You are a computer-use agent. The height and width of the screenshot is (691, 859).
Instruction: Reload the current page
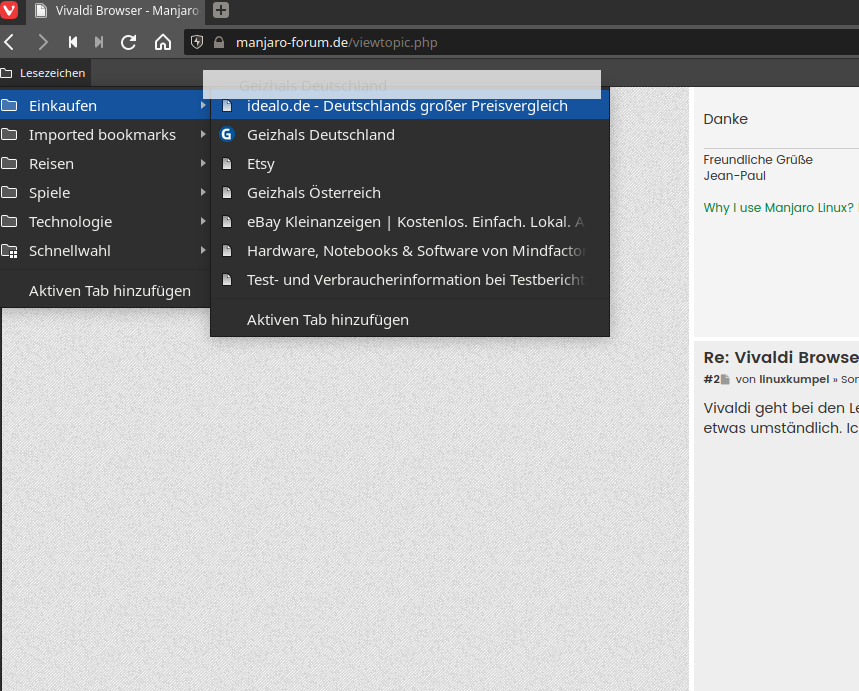click(x=129, y=42)
